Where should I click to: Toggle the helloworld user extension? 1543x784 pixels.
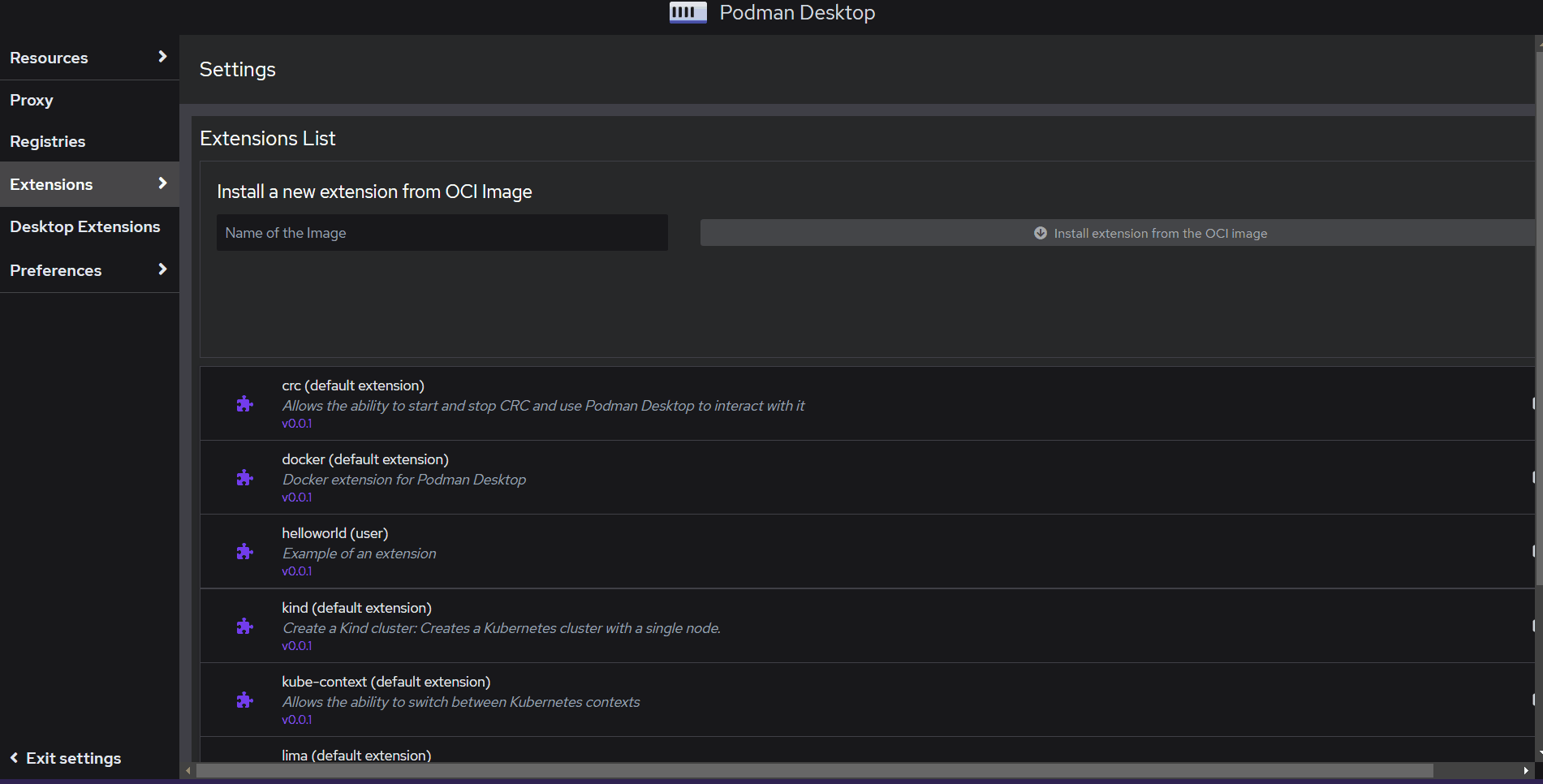click(1532, 551)
